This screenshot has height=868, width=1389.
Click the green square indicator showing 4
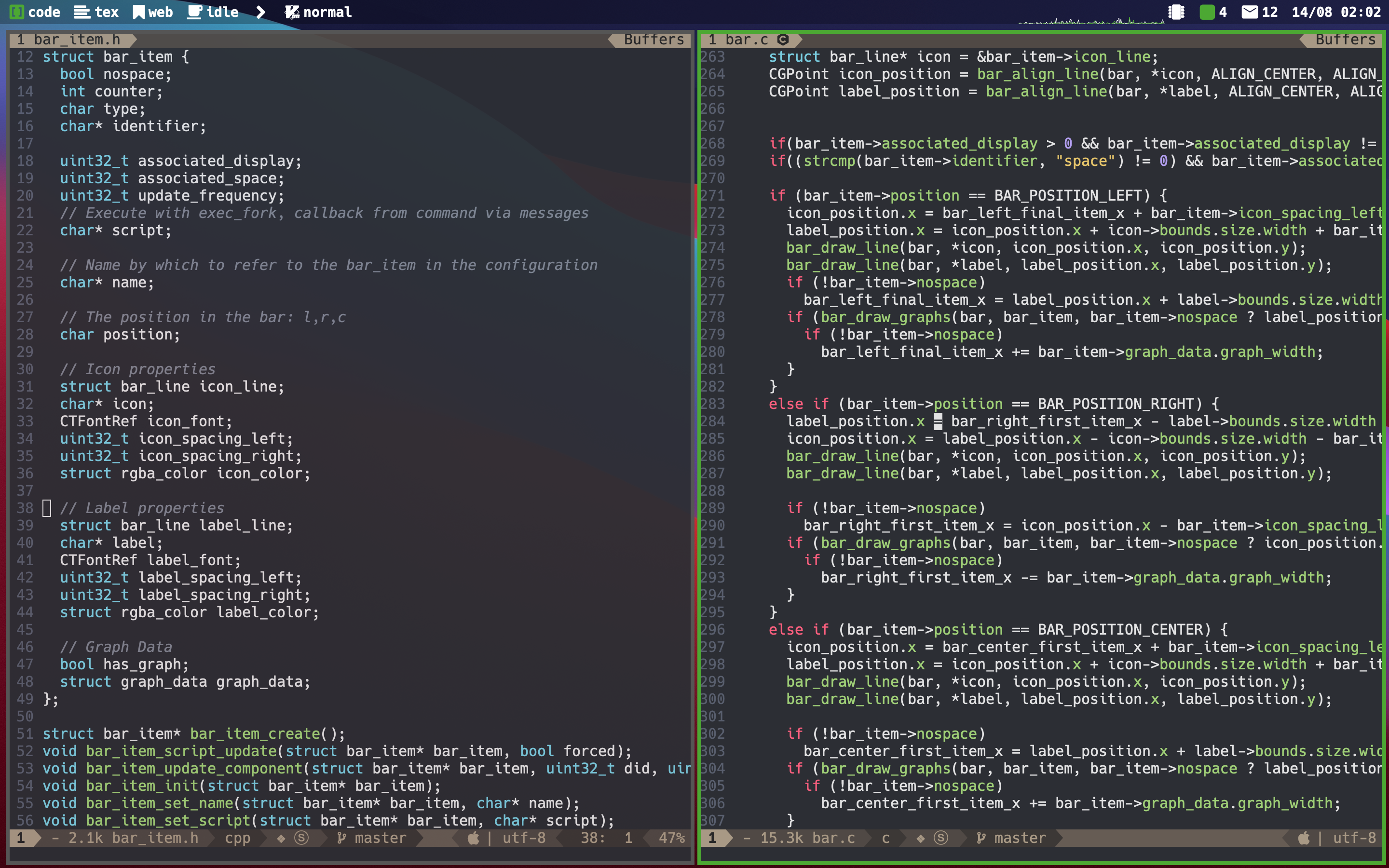1207,12
